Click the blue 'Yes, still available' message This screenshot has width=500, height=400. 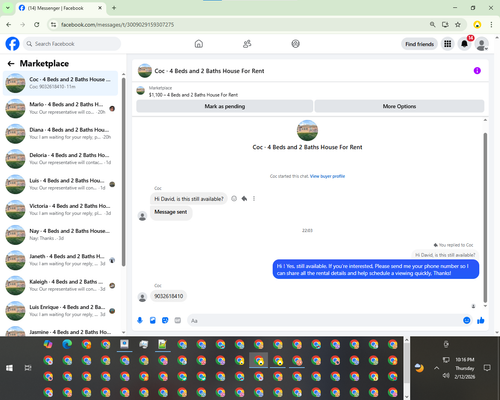click(x=376, y=270)
